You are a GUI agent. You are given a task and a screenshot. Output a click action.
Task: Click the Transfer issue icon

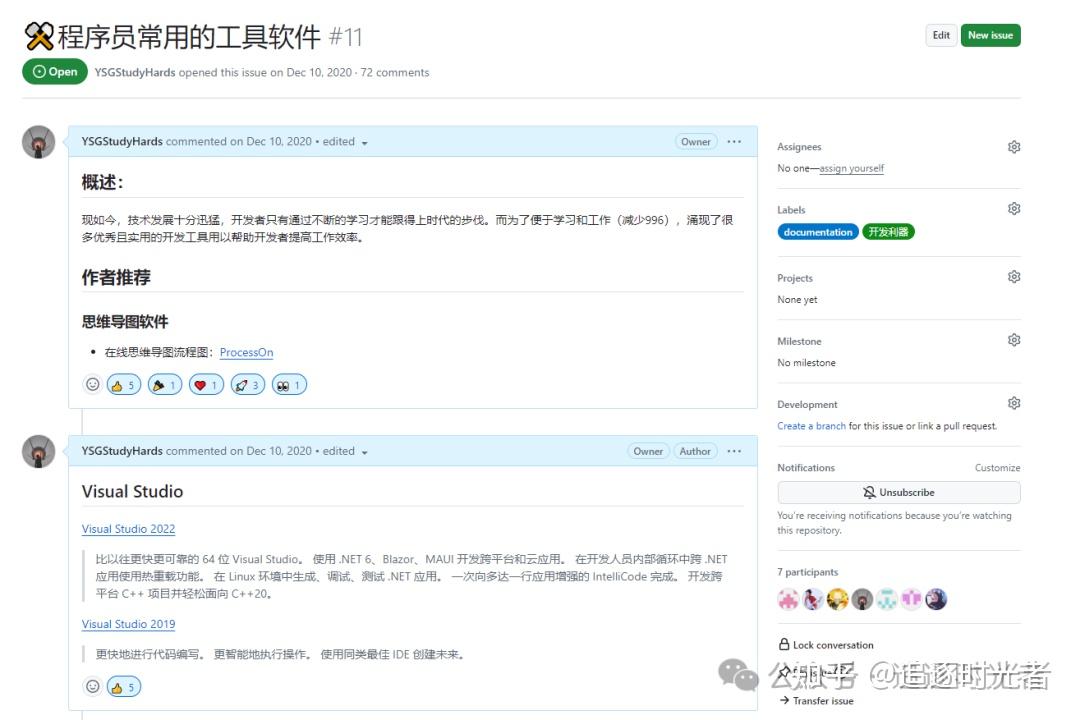[x=782, y=701]
